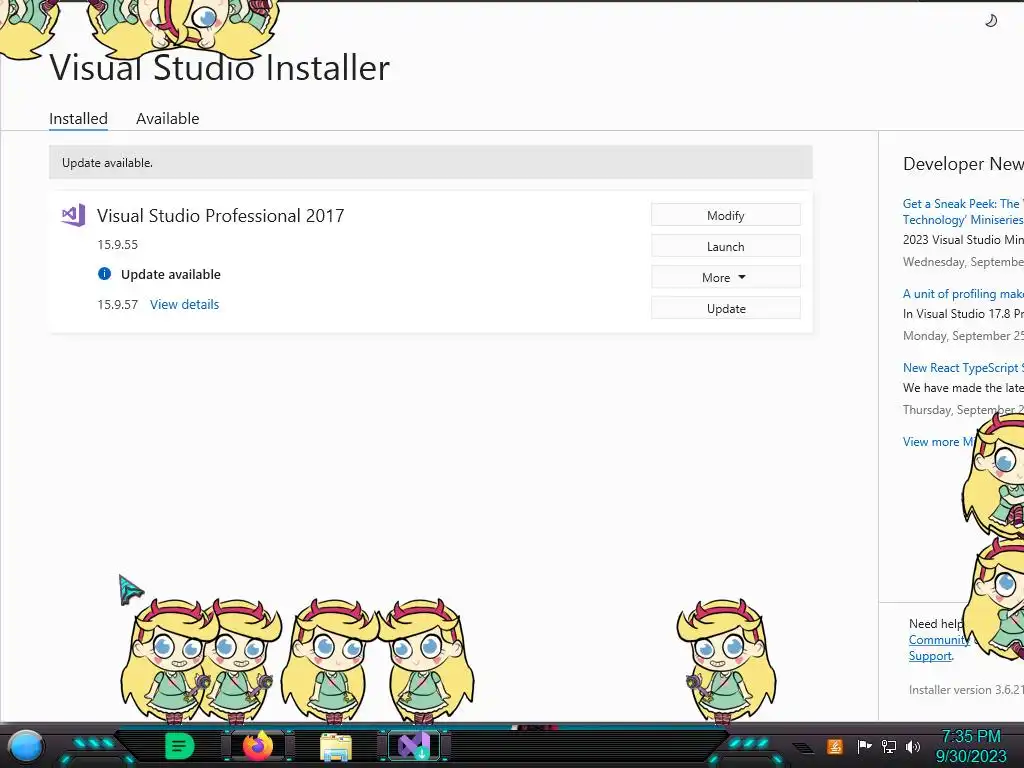This screenshot has width=1024, height=768.
Task: Open the 'Get a Sneak Peek' news link
Action: tap(963, 212)
